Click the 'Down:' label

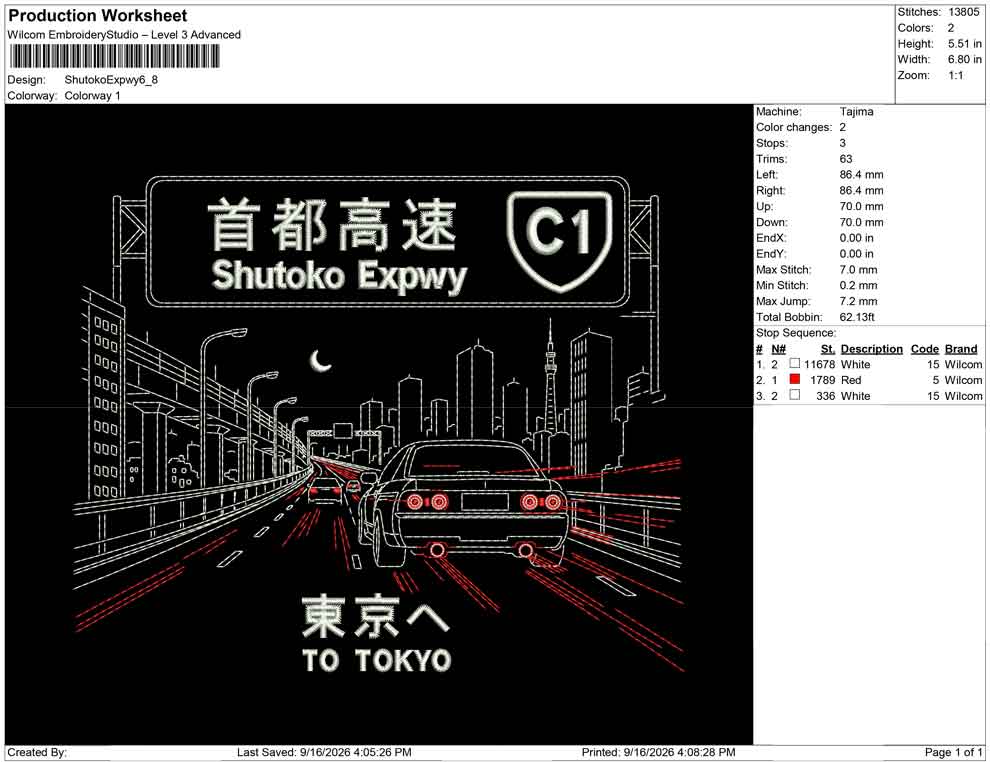[x=772, y=222]
